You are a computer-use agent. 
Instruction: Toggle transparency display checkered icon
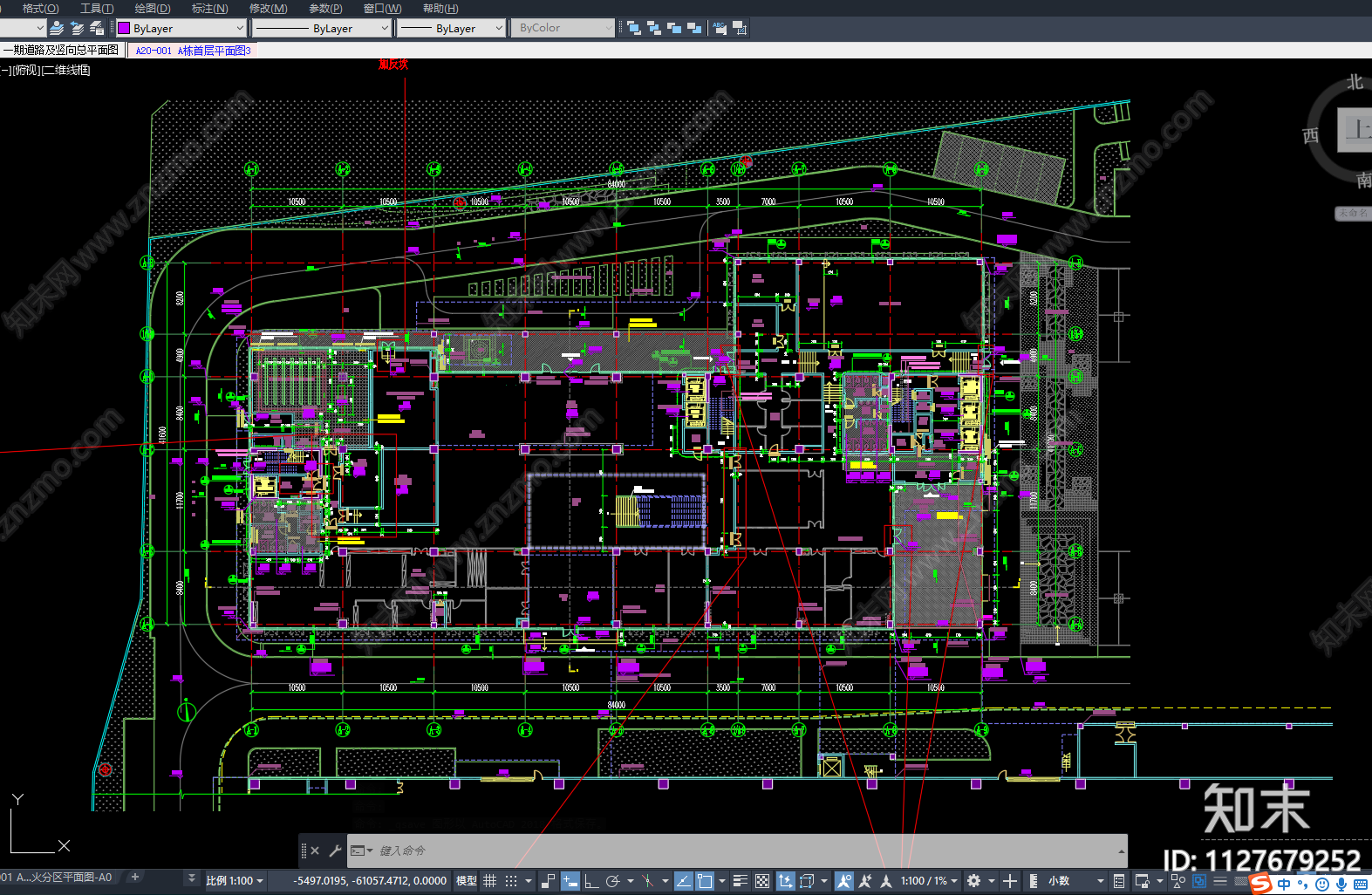762,881
